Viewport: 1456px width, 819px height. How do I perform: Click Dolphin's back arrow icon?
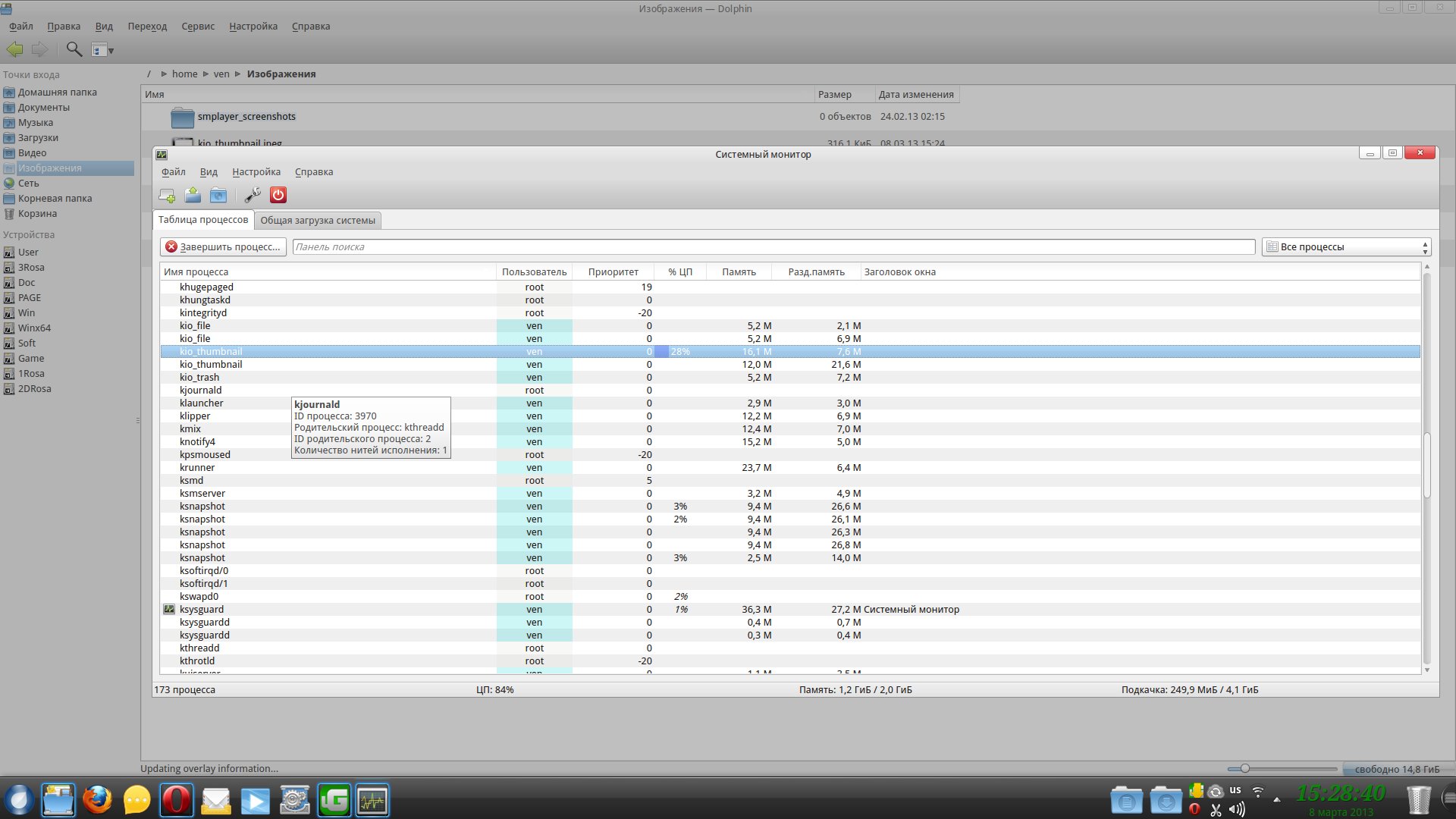point(15,50)
